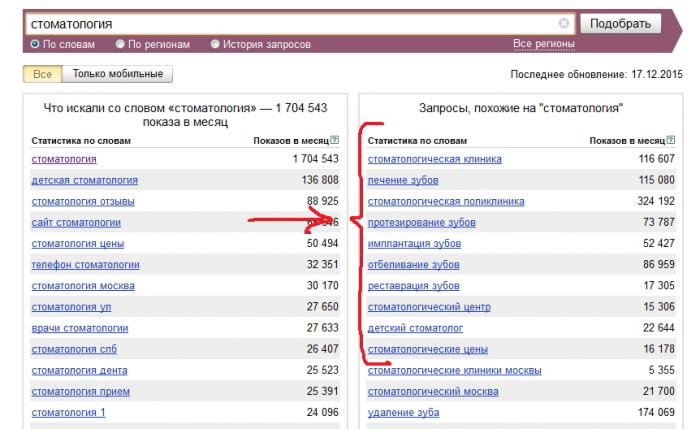Click the value '73 787' for протезирование зубов
700x429 pixels.
tap(658, 222)
